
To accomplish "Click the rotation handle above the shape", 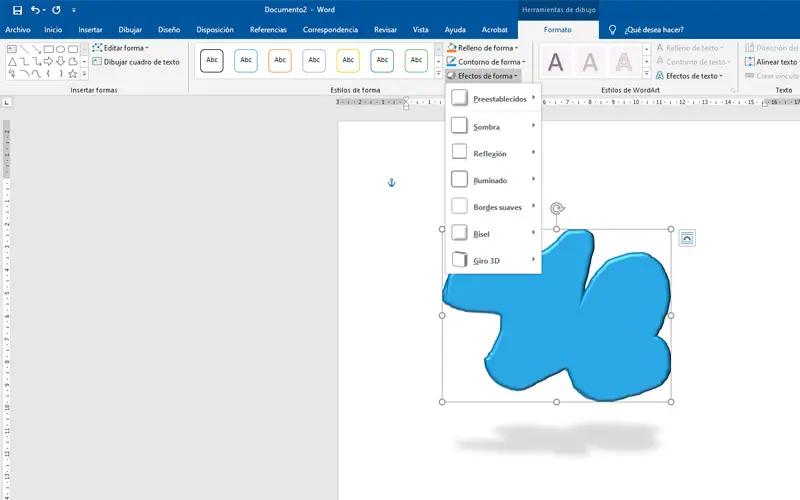I will tap(557, 208).
